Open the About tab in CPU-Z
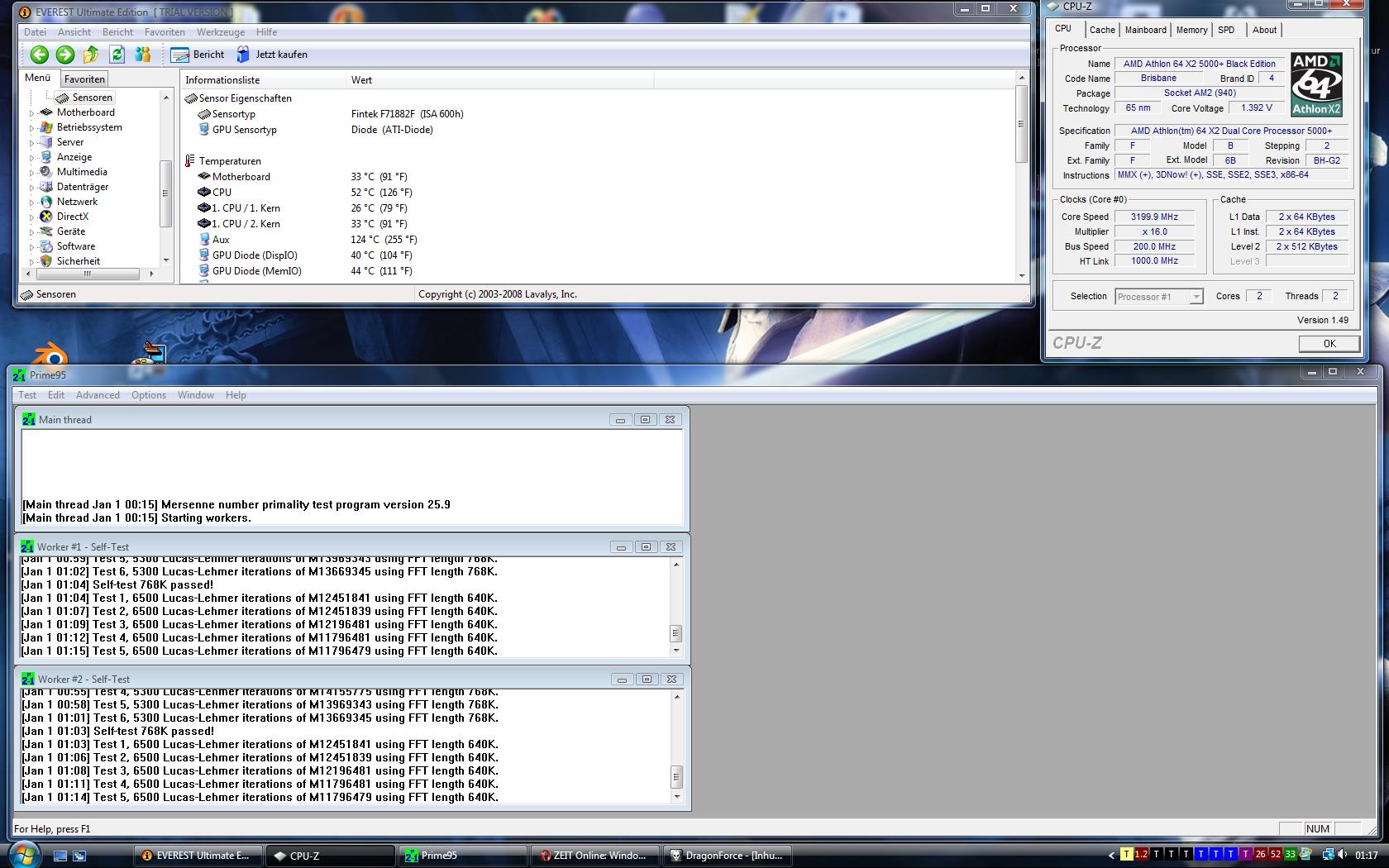 (1265, 30)
